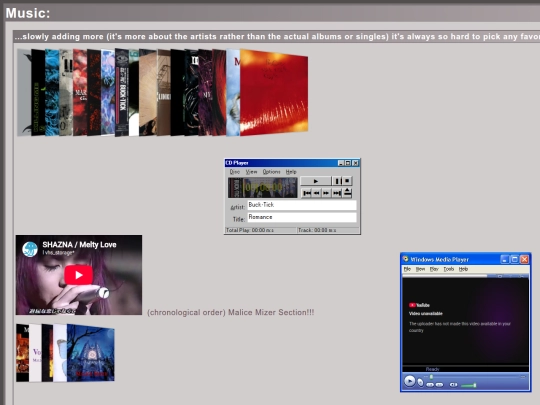
Task: Select the Buck-Tick spine album cover
Action: click(x=122, y=92)
